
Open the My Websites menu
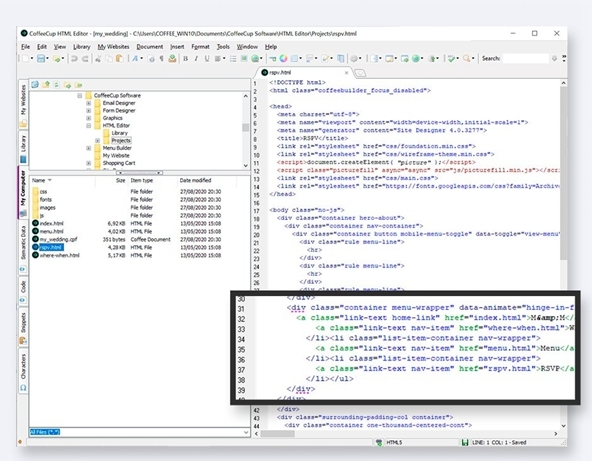[x=113, y=47]
